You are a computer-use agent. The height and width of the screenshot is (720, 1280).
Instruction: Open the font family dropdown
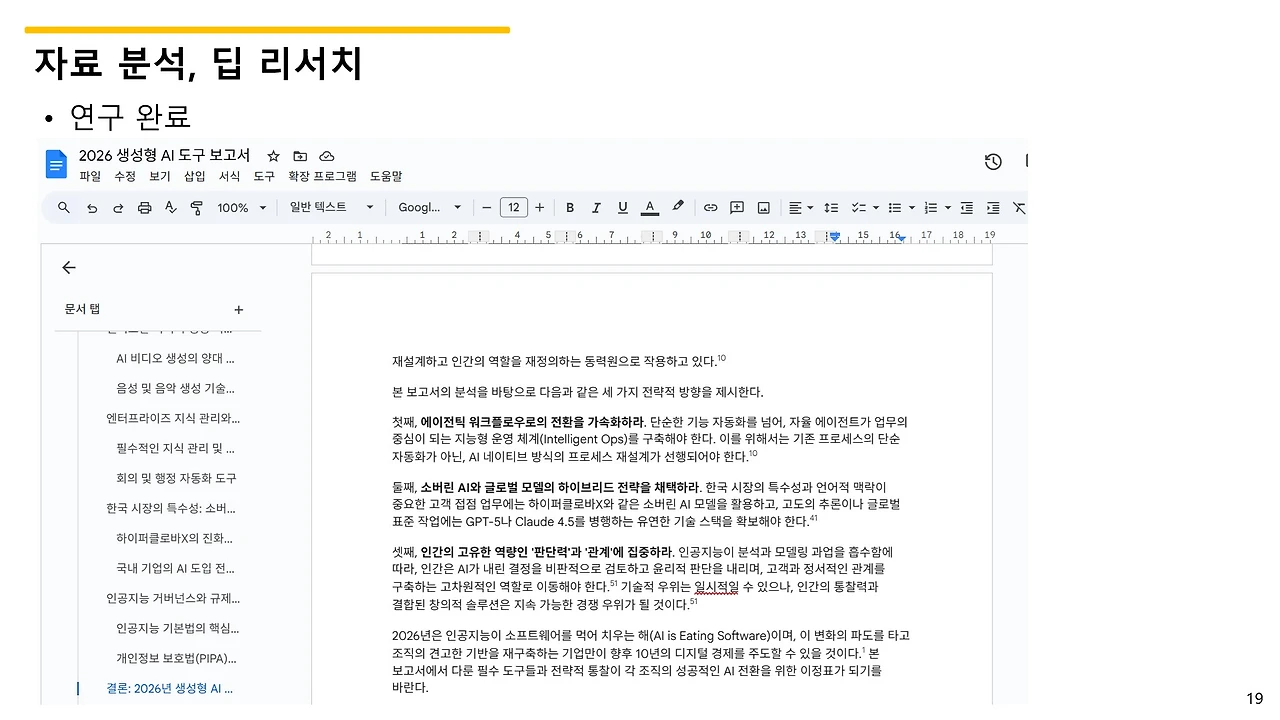pos(430,207)
